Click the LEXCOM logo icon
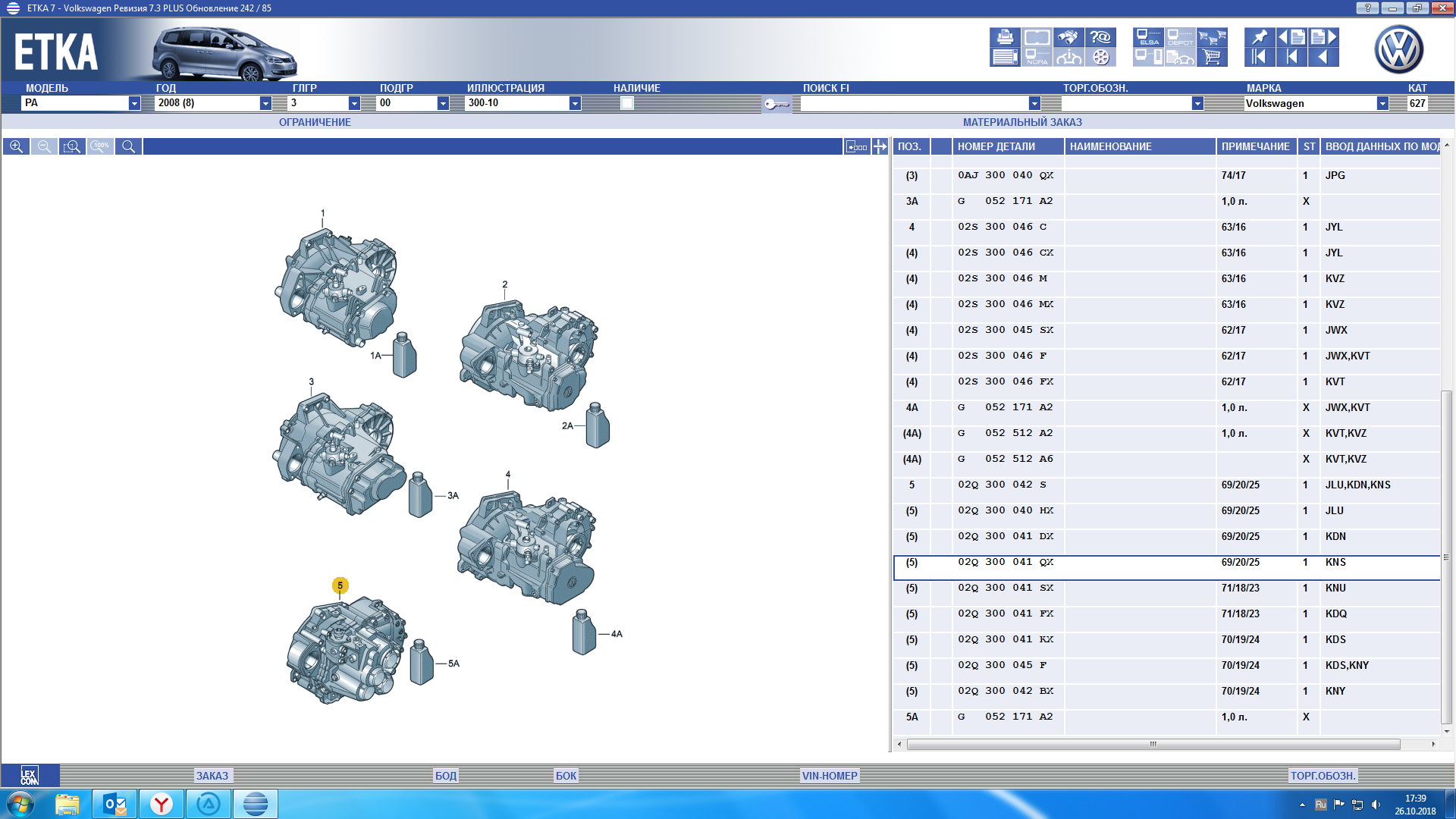Screen dimensions: 1456x819 point(30,775)
